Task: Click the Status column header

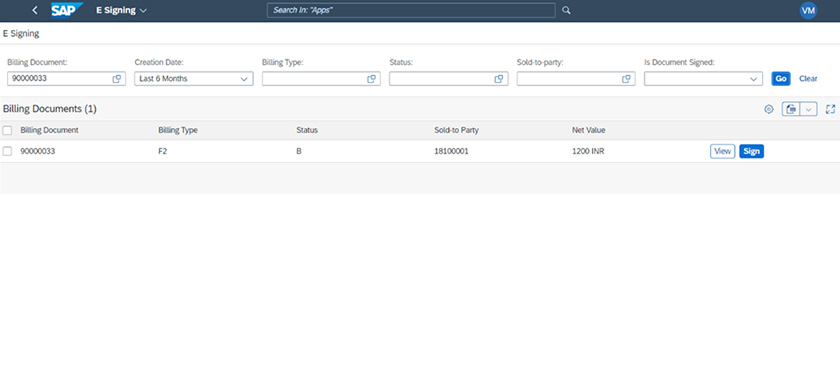Action: coord(307,130)
